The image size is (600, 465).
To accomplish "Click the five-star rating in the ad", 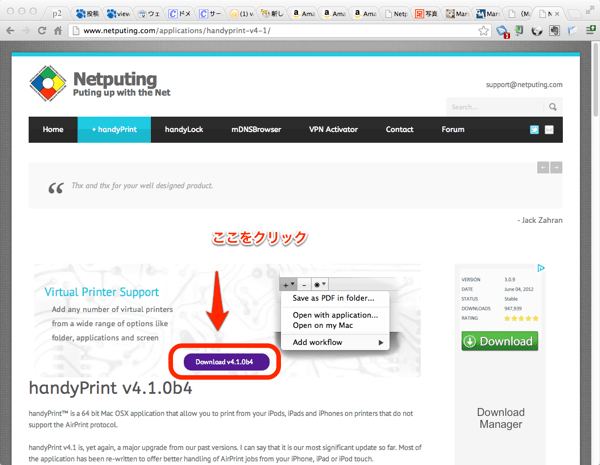I will (x=521, y=318).
